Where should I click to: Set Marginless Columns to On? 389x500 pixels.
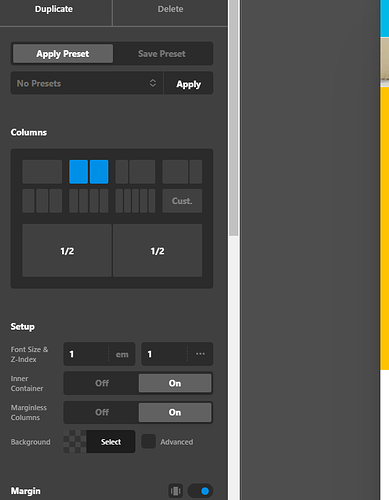[x=175, y=412]
